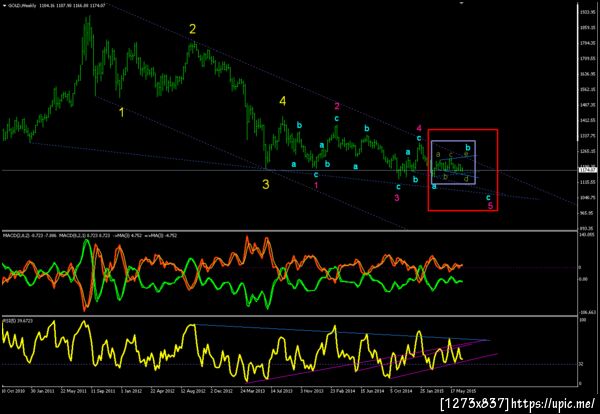Click the date label 24 Mar 2013
The width and height of the screenshot is (600, 414).
click(252, 391)
